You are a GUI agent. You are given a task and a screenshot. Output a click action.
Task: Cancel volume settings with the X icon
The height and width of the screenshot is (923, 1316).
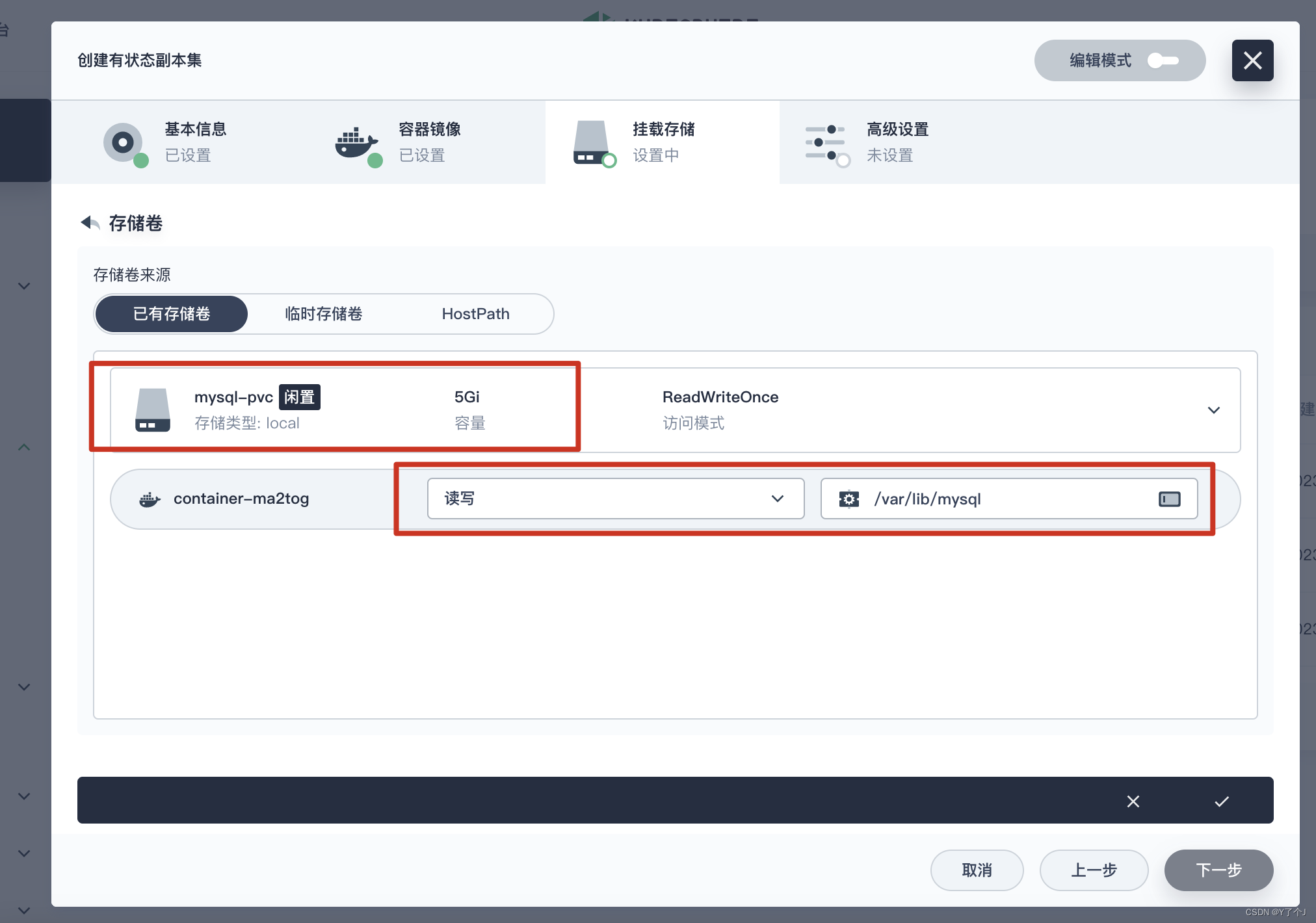click(1133, 801)
